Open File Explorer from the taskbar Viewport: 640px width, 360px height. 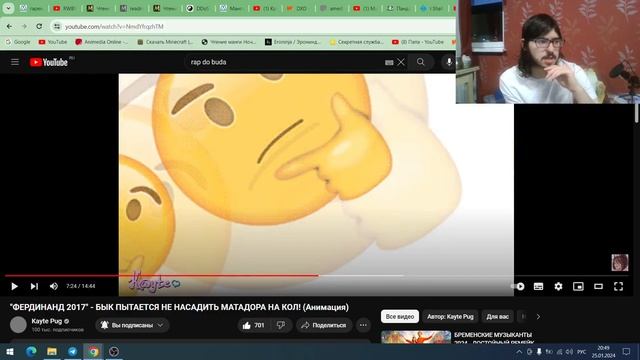52,351
